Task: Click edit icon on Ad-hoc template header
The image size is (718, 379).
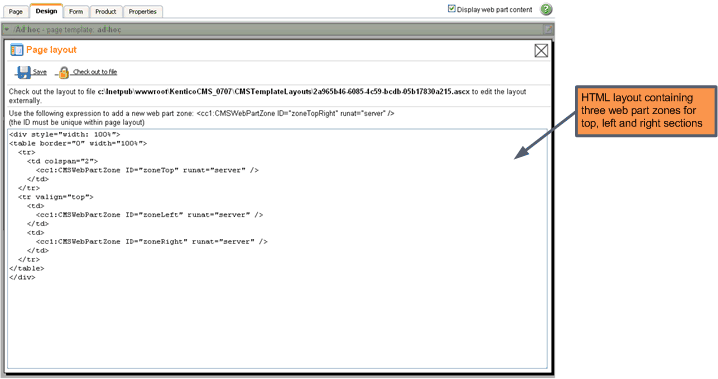Action: click(x=548, y=30)
